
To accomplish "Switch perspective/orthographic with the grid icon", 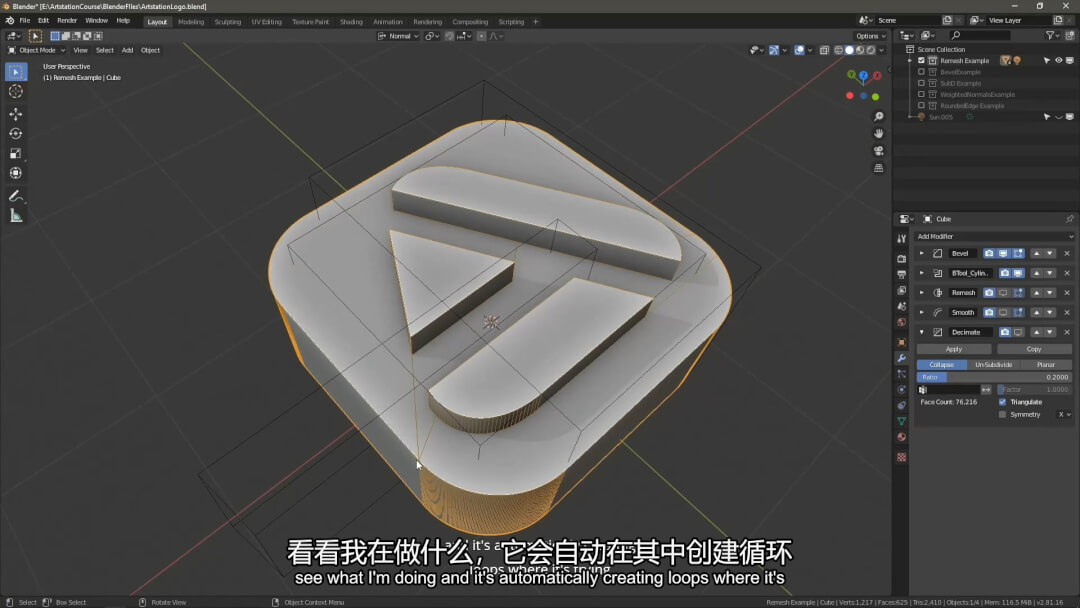I will [x=878, y=168].
